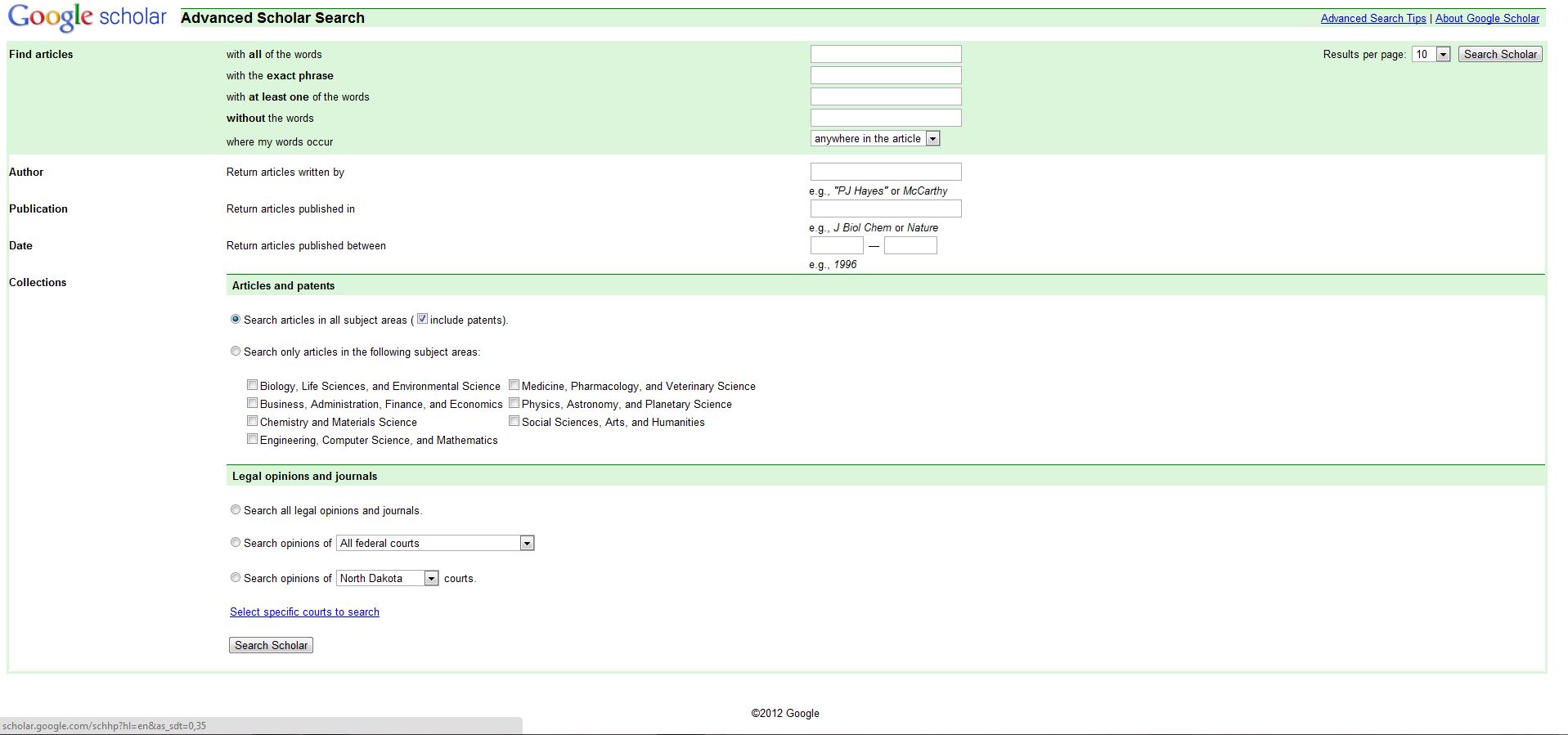
Task: Check Business, Administration, Finance, and Economics
Action: pyautogui.click(x=252, y=403)
